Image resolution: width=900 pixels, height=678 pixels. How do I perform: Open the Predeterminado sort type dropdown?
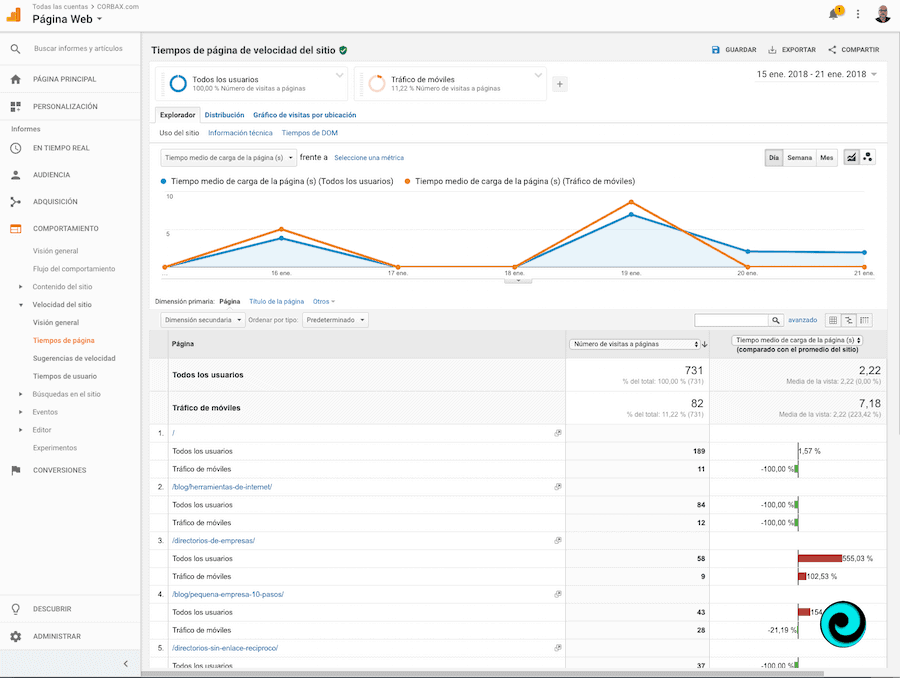(335, 320)
